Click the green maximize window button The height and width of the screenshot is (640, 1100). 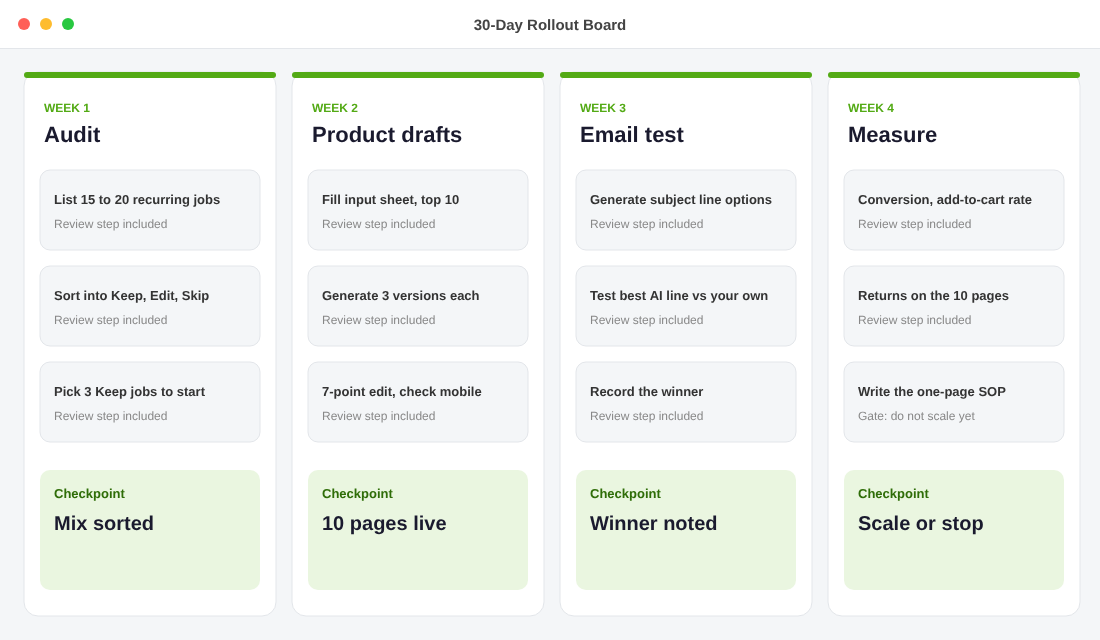point(68,24)
